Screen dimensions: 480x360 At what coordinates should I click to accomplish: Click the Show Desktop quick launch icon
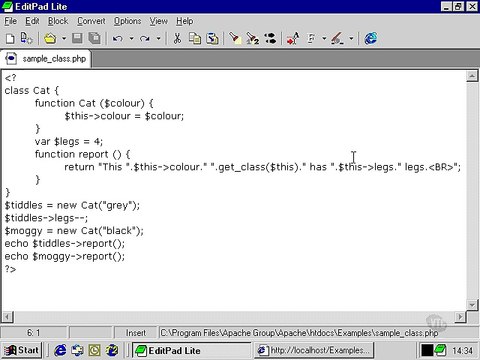coord(77,350)
